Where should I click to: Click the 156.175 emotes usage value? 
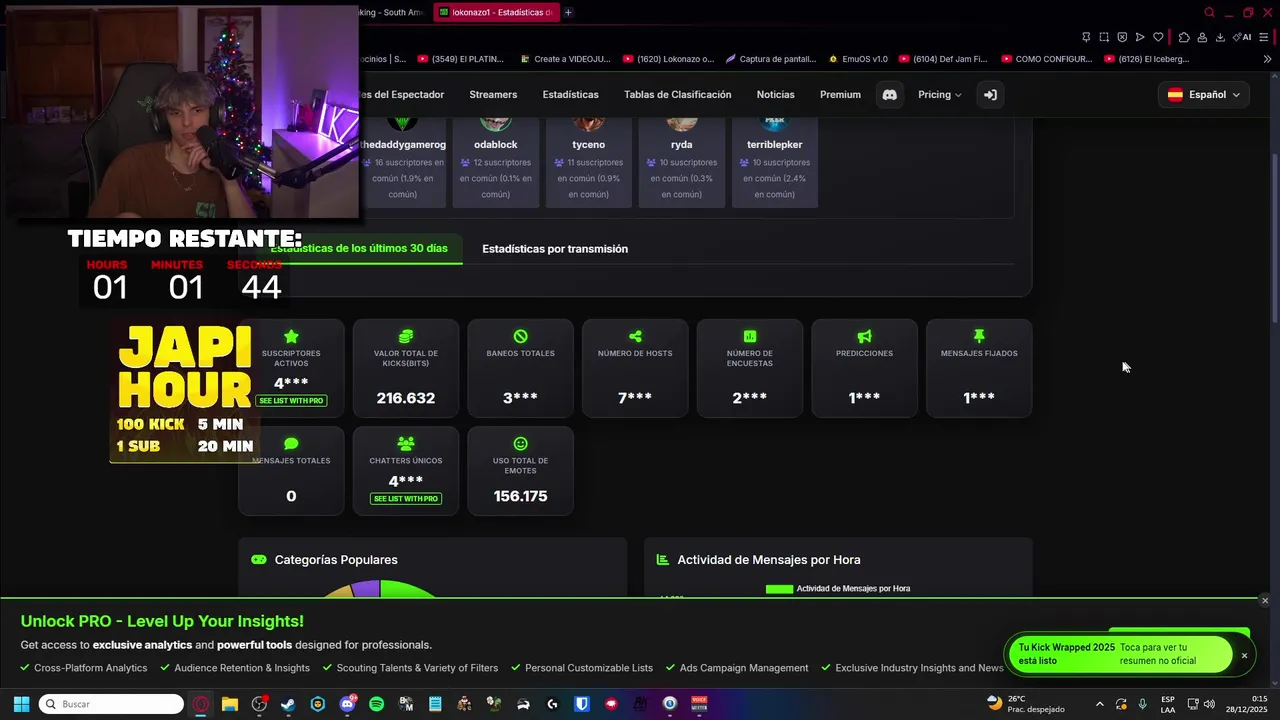[x=520, y=496]
